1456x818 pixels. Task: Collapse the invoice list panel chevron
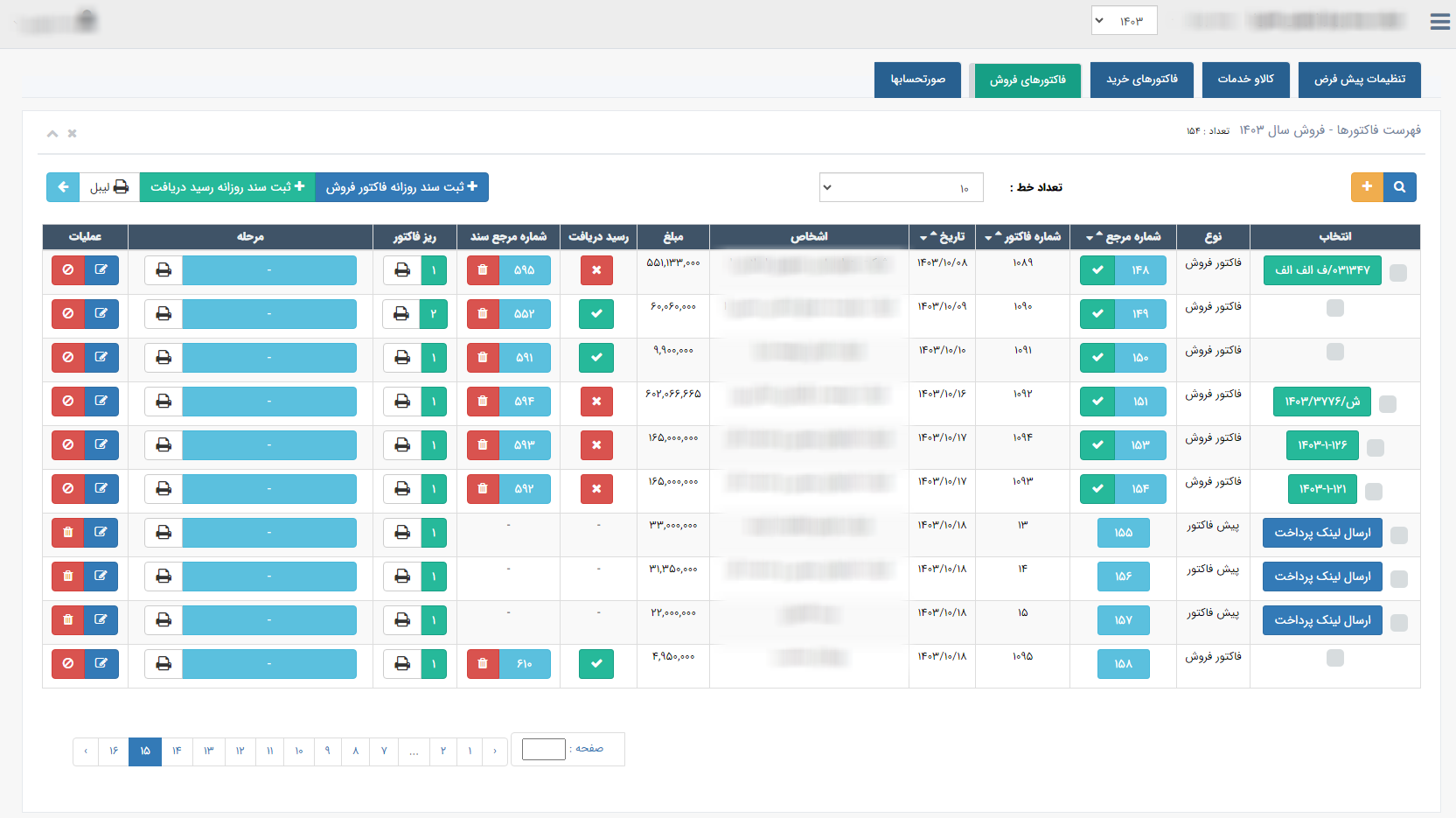tap(52, 134)
